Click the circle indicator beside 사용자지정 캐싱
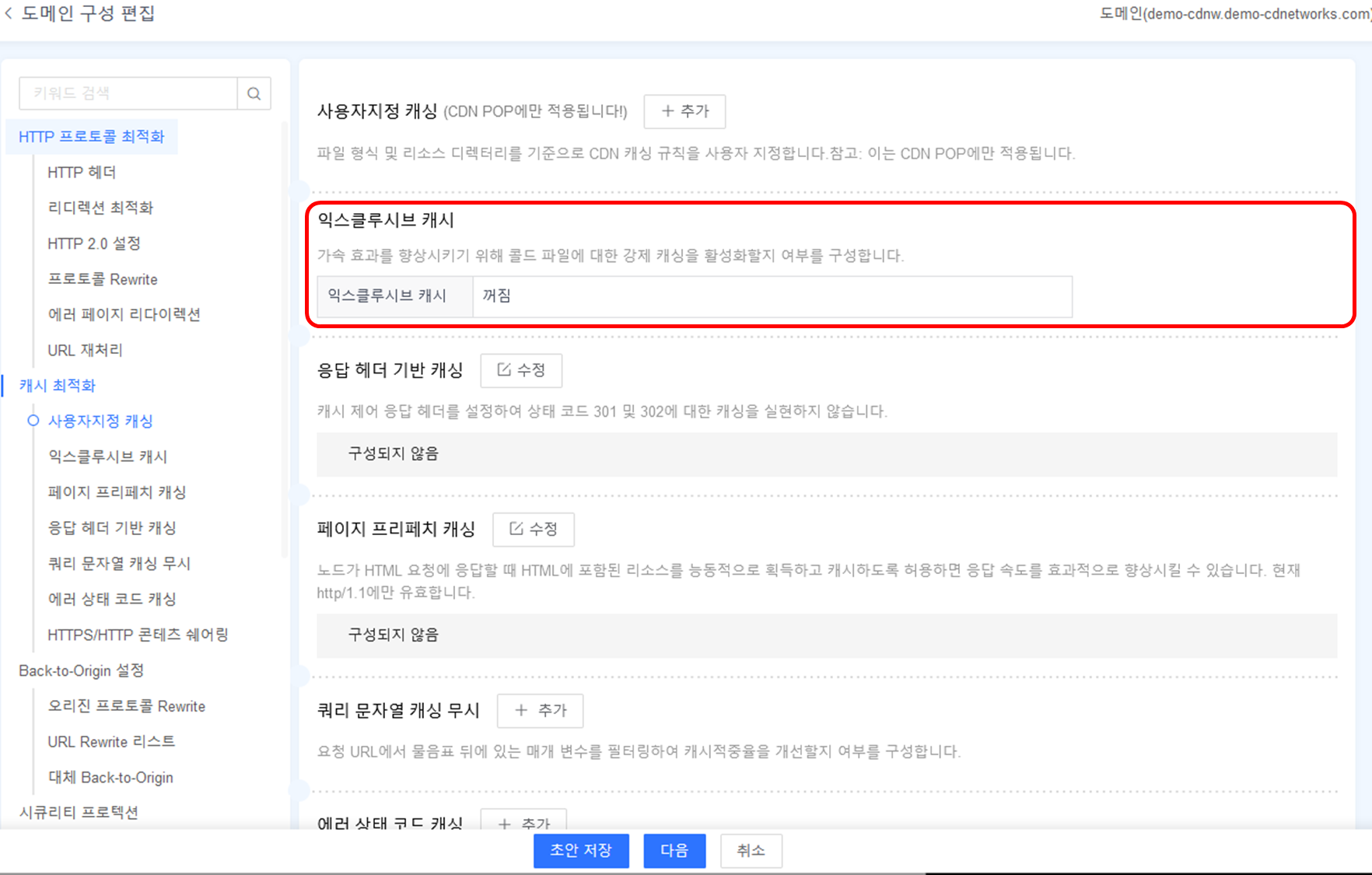Viewport: 1372px width, 875px height. (32, 421)
